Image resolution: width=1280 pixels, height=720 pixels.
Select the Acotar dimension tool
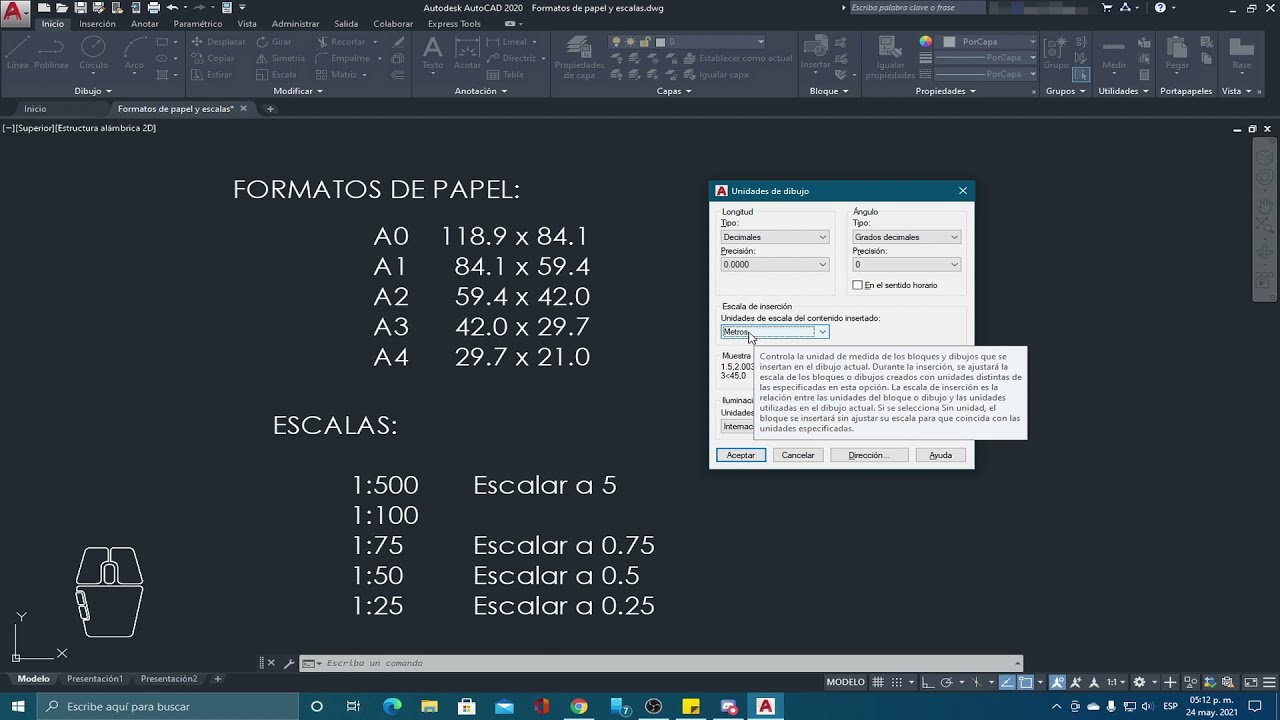467,52
